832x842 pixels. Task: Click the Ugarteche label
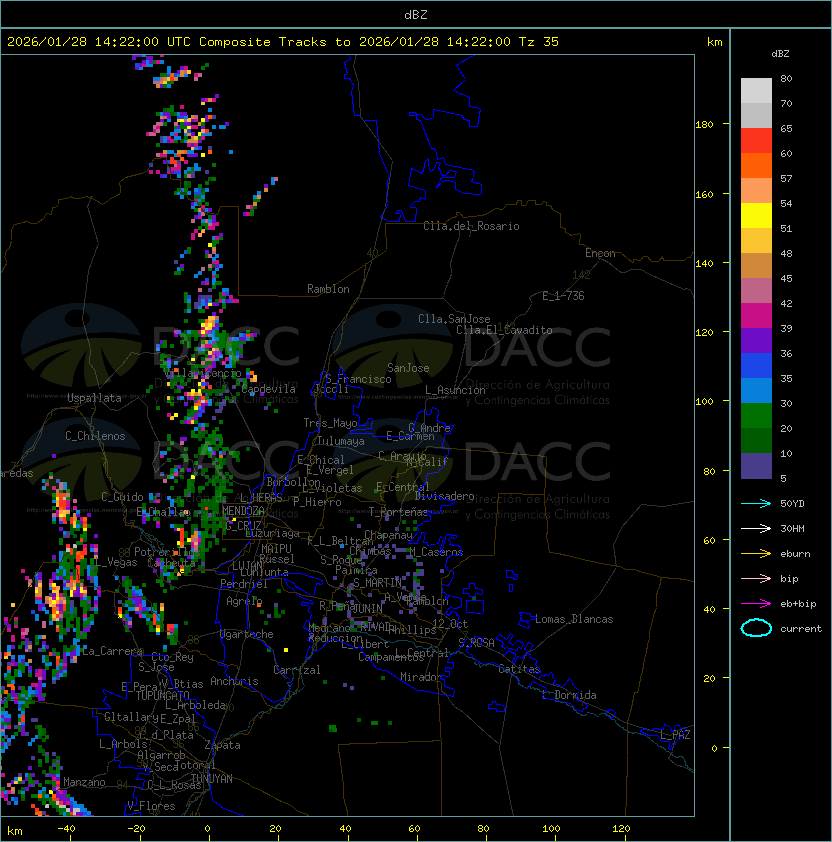click(x=247, y=634)
